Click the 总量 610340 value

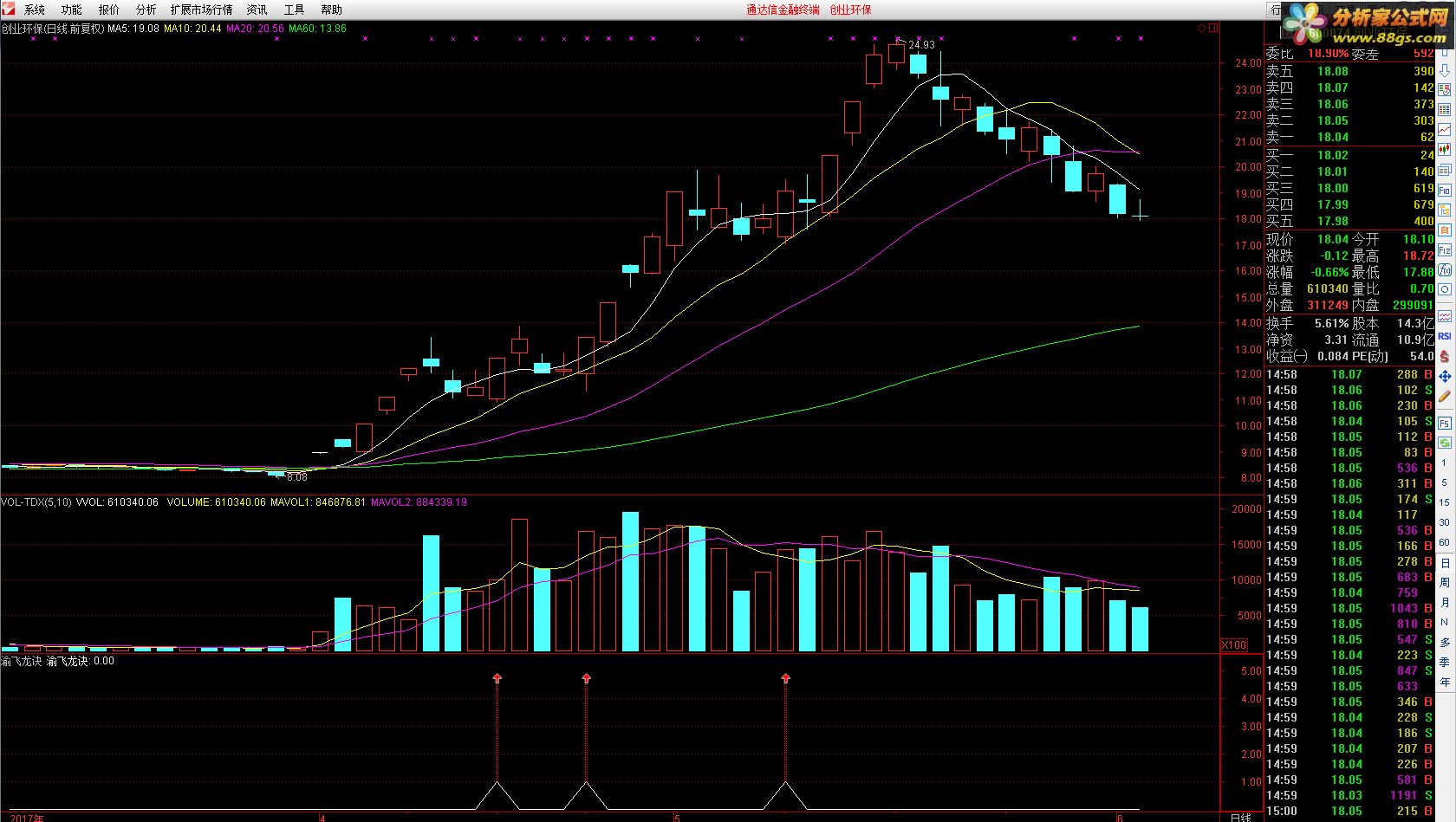[x=1328, y=289]
